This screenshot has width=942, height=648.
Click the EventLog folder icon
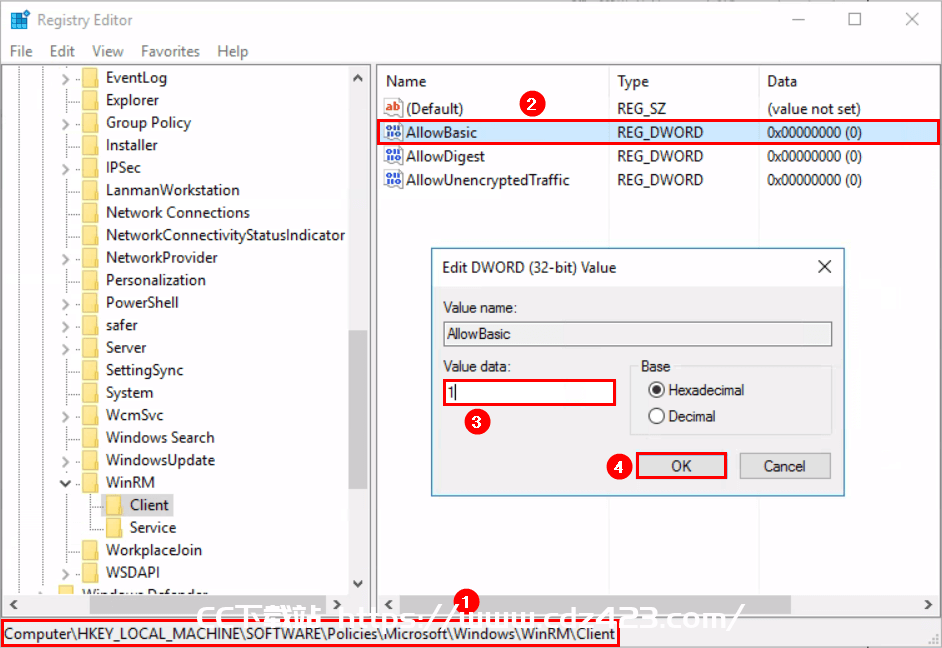[90, 78]
